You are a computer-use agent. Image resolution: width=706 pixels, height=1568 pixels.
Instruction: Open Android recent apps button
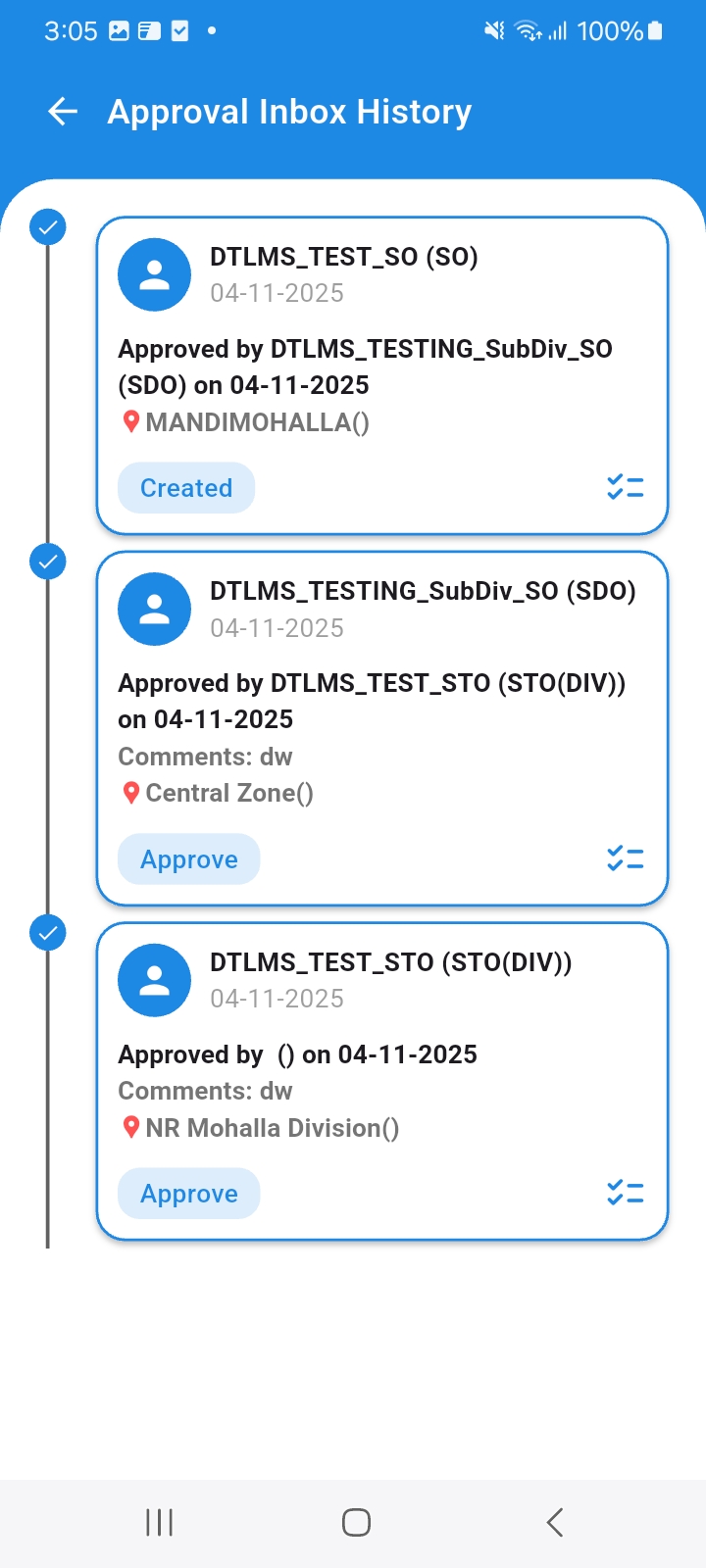coord(159,1522)
